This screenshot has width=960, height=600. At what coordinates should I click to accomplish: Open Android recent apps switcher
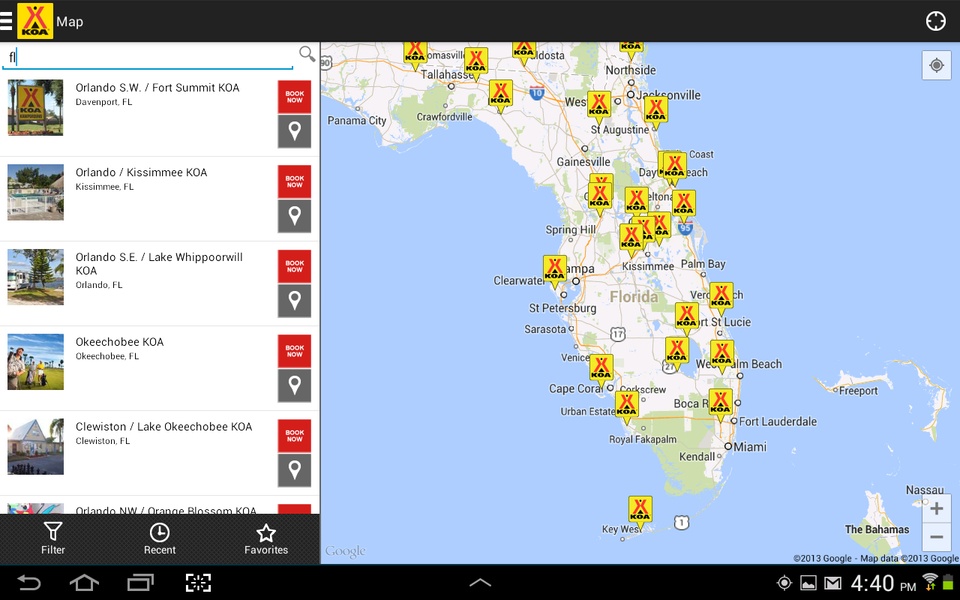pyautogui.click(x=141, y=583)
